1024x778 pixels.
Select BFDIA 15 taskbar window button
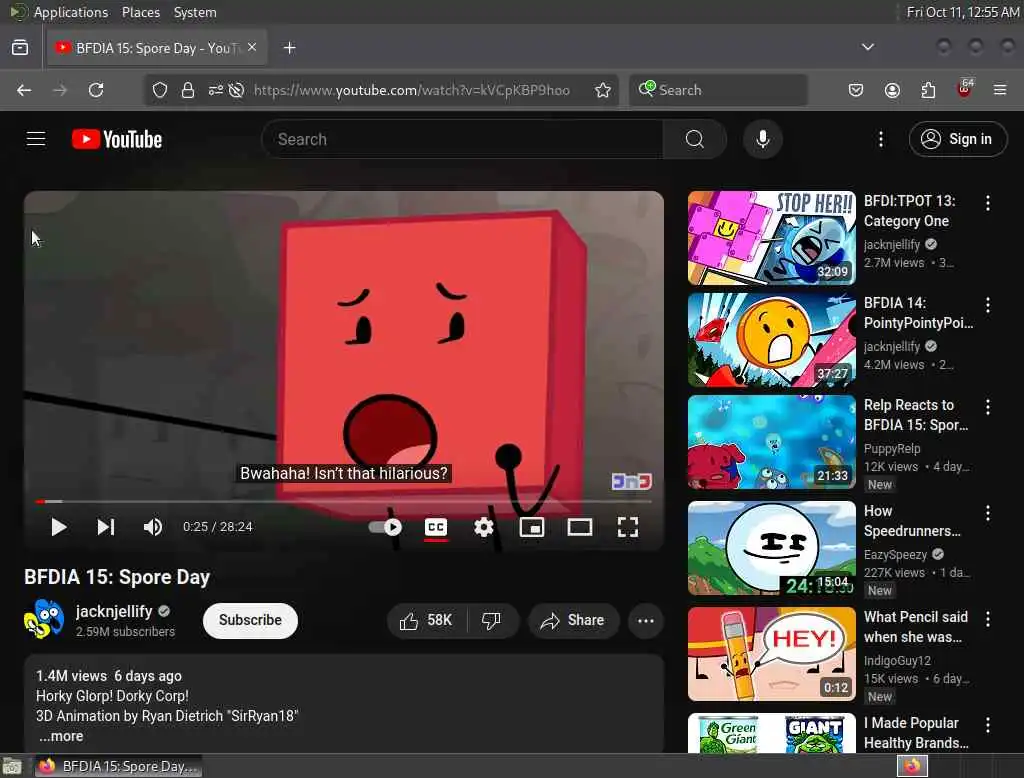118,766
